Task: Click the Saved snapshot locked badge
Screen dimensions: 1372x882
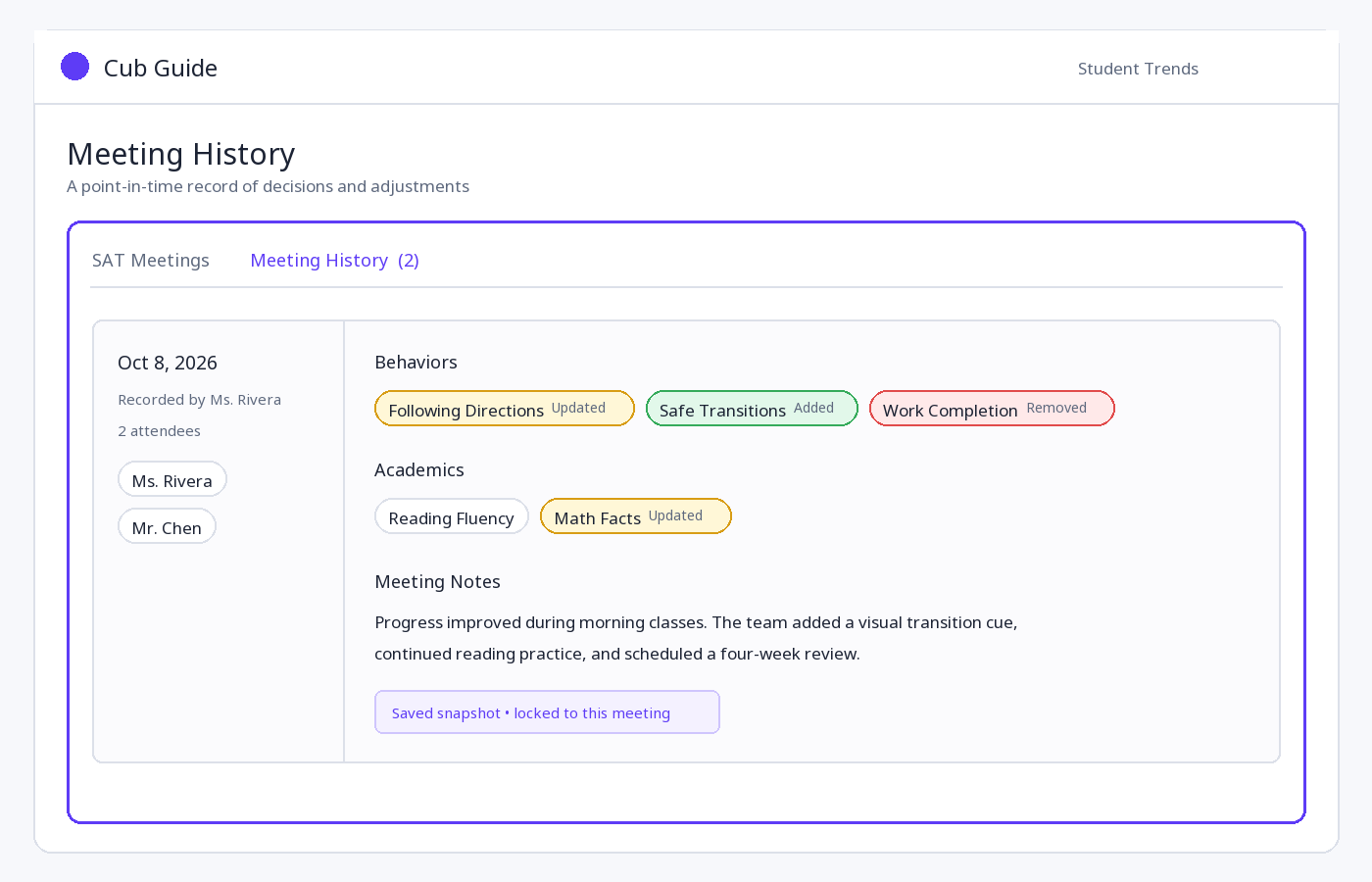Action: pyautogui.click(x=547, y=712)
